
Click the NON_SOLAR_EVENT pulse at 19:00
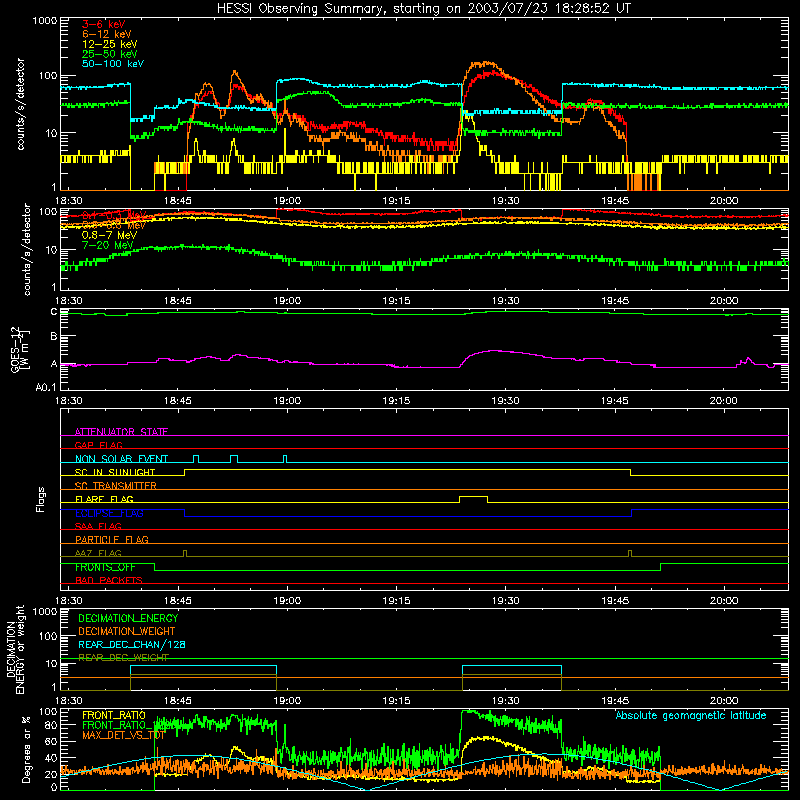pyautogui.click(x=285, y=459)
